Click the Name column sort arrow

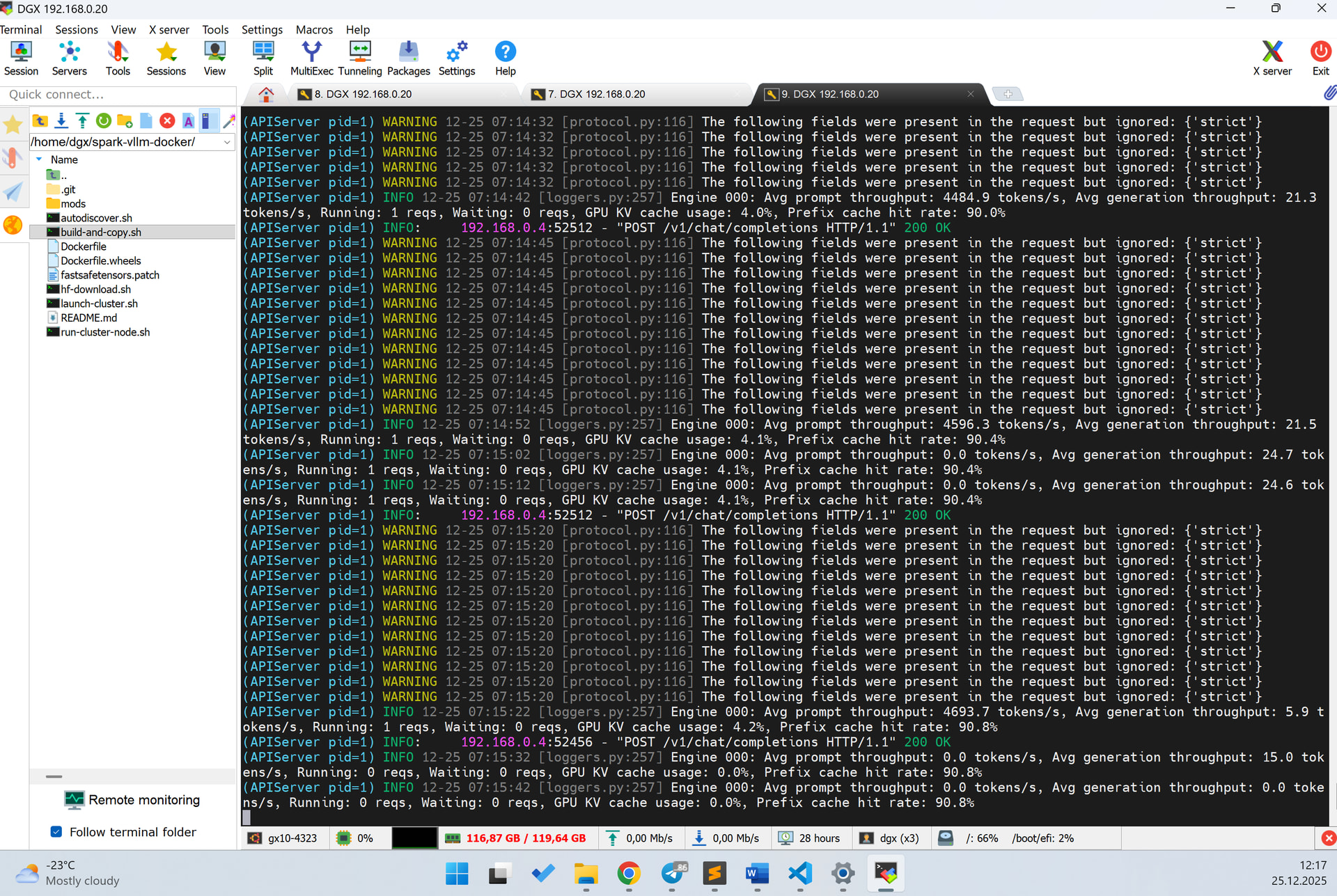click(x=40, y=159)
